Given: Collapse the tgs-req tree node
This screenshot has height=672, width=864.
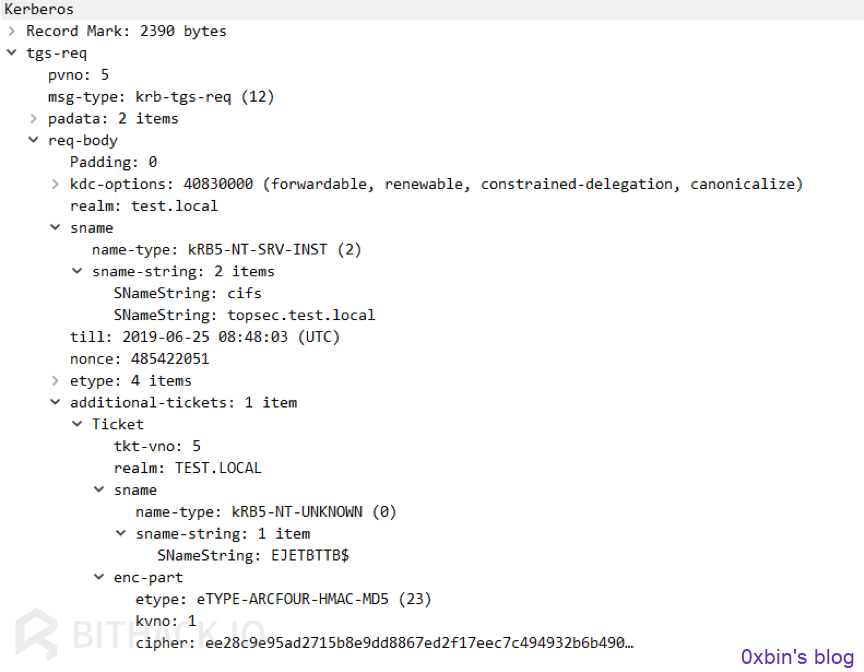Looking at the screenshot, I should tap(12, 53).
